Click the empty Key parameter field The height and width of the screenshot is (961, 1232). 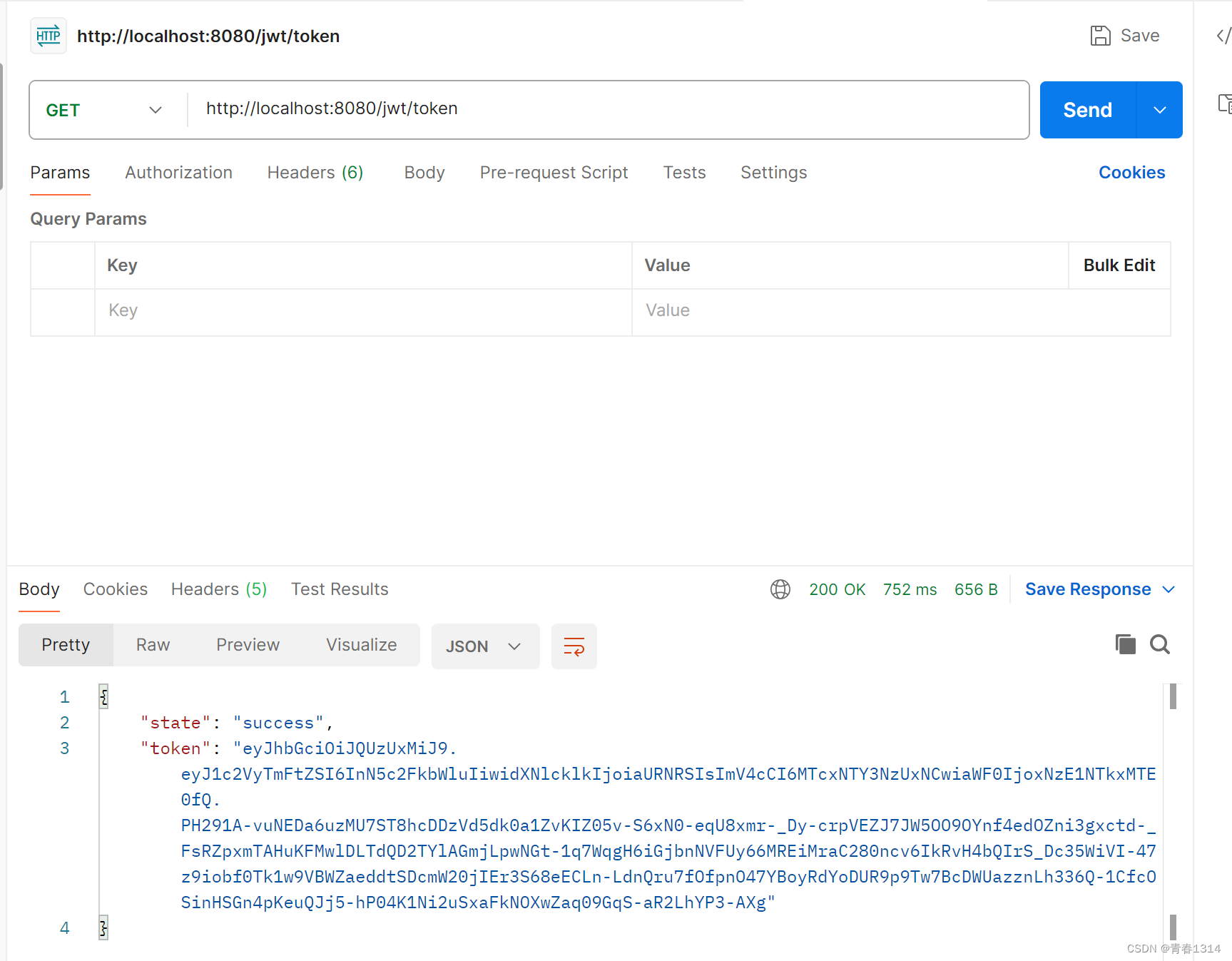point(363,311)
